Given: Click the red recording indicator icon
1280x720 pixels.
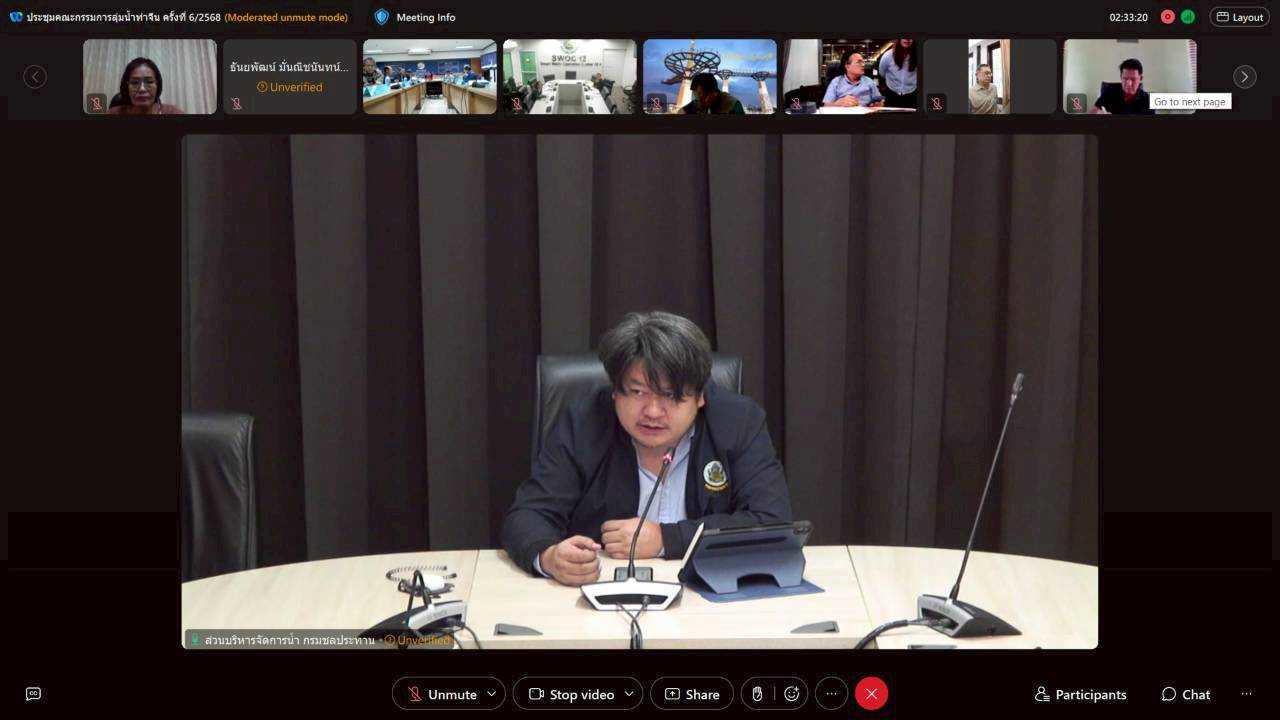Looking at the screenshot, I should 1167,17.
